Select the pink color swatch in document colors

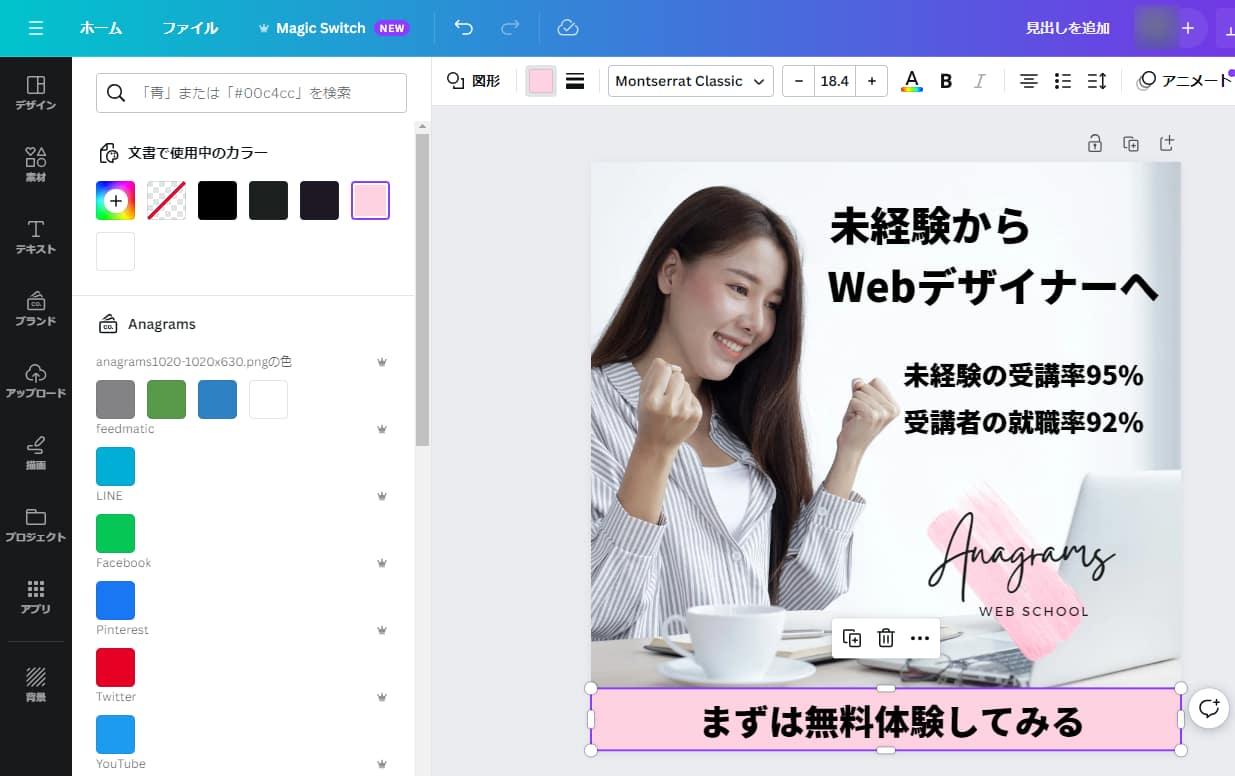point(370,200)
